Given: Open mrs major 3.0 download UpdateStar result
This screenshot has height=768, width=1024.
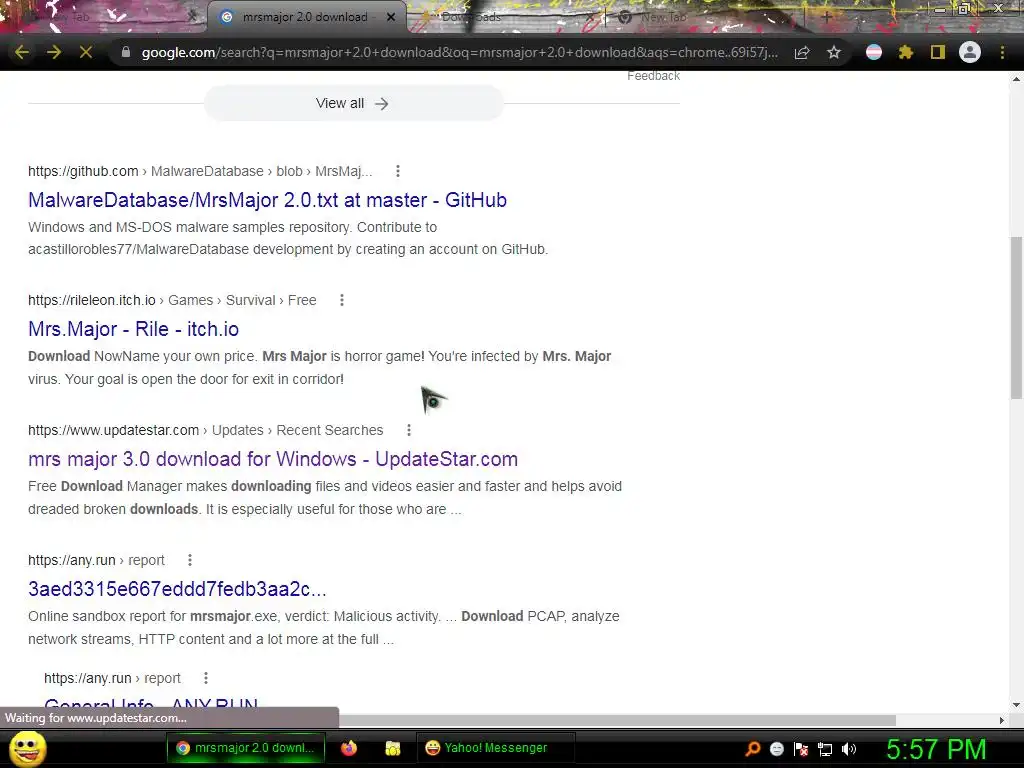Looking at the screenshot, I should (x=273, y=459).
